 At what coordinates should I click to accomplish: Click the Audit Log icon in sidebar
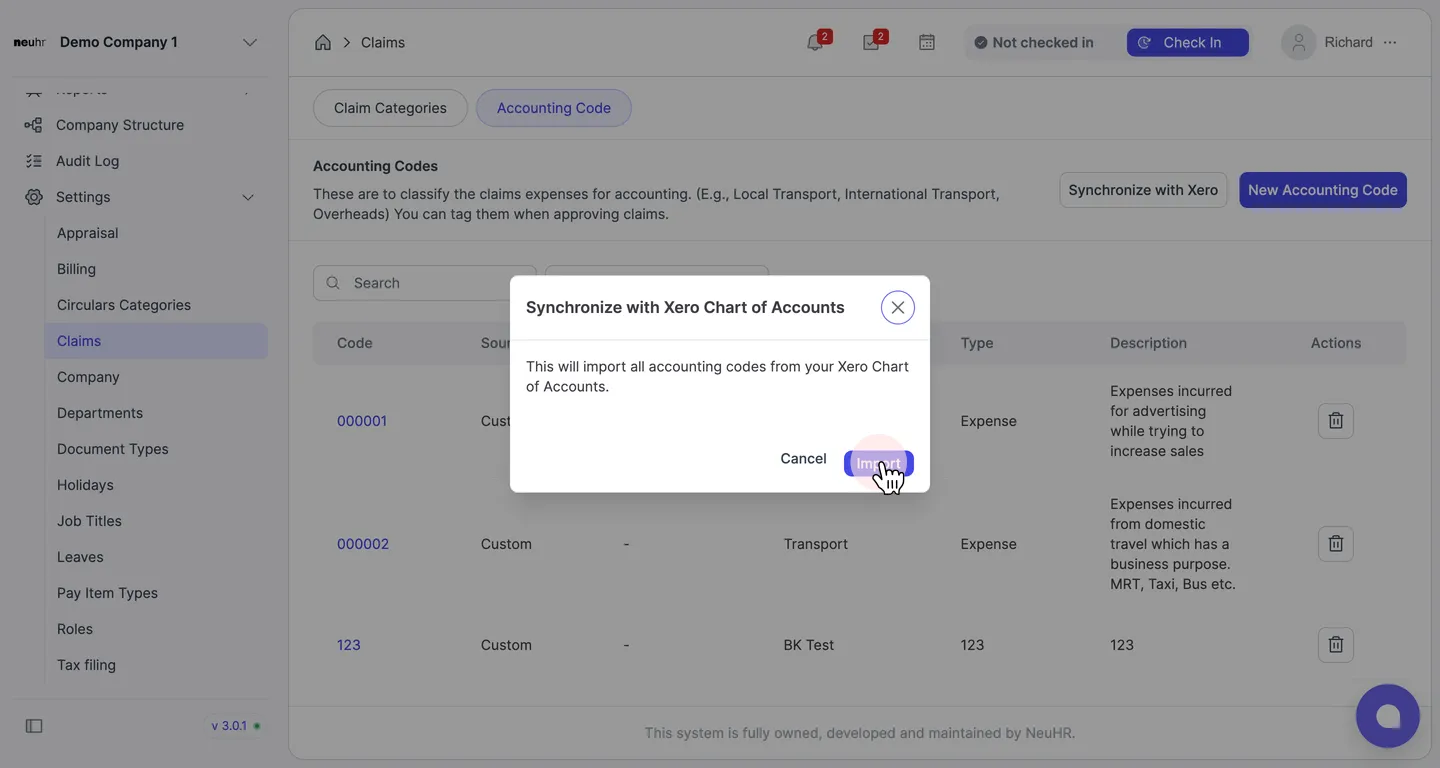click(33, 161)
